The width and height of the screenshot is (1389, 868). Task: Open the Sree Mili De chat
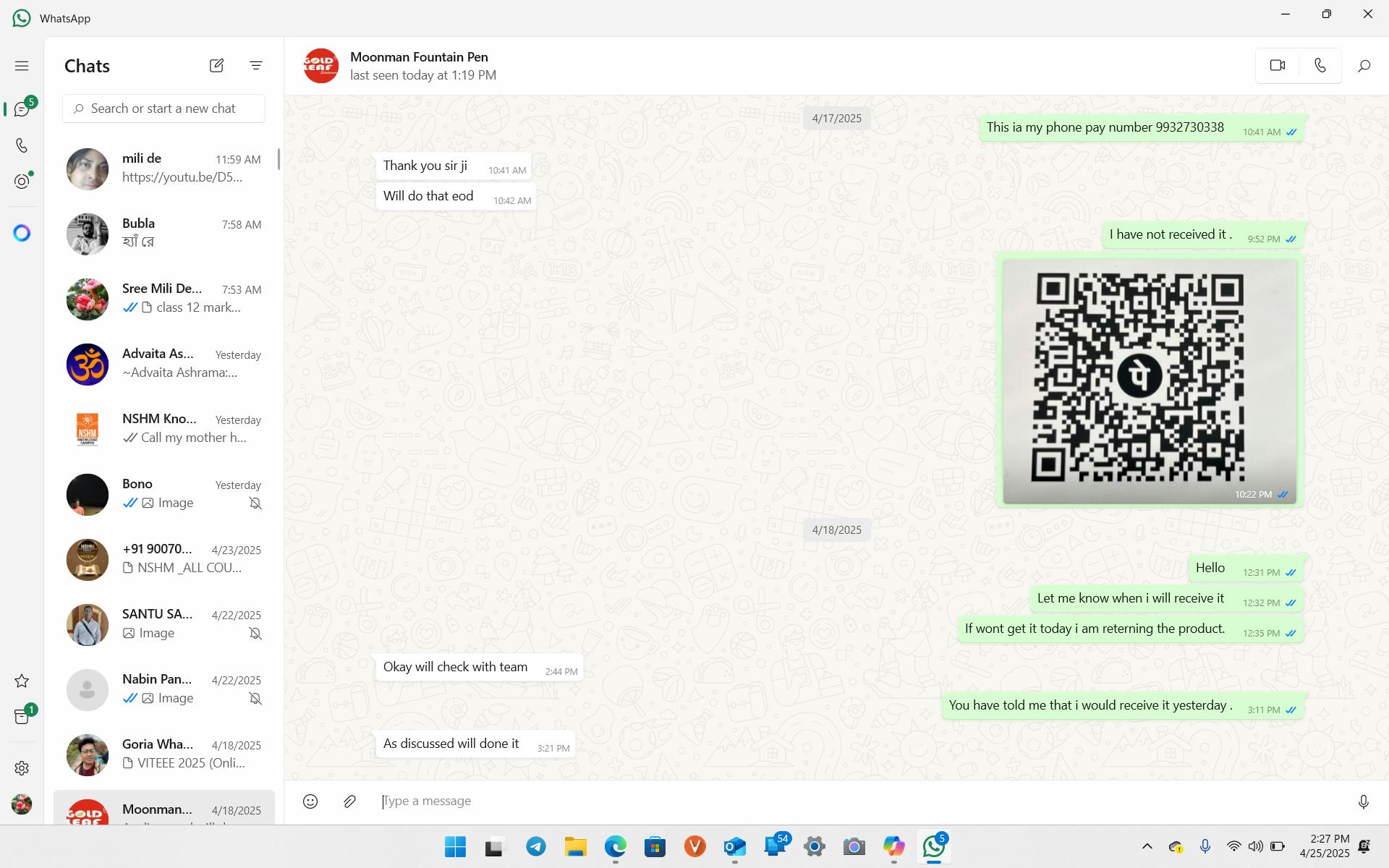(x=164, y=299)
